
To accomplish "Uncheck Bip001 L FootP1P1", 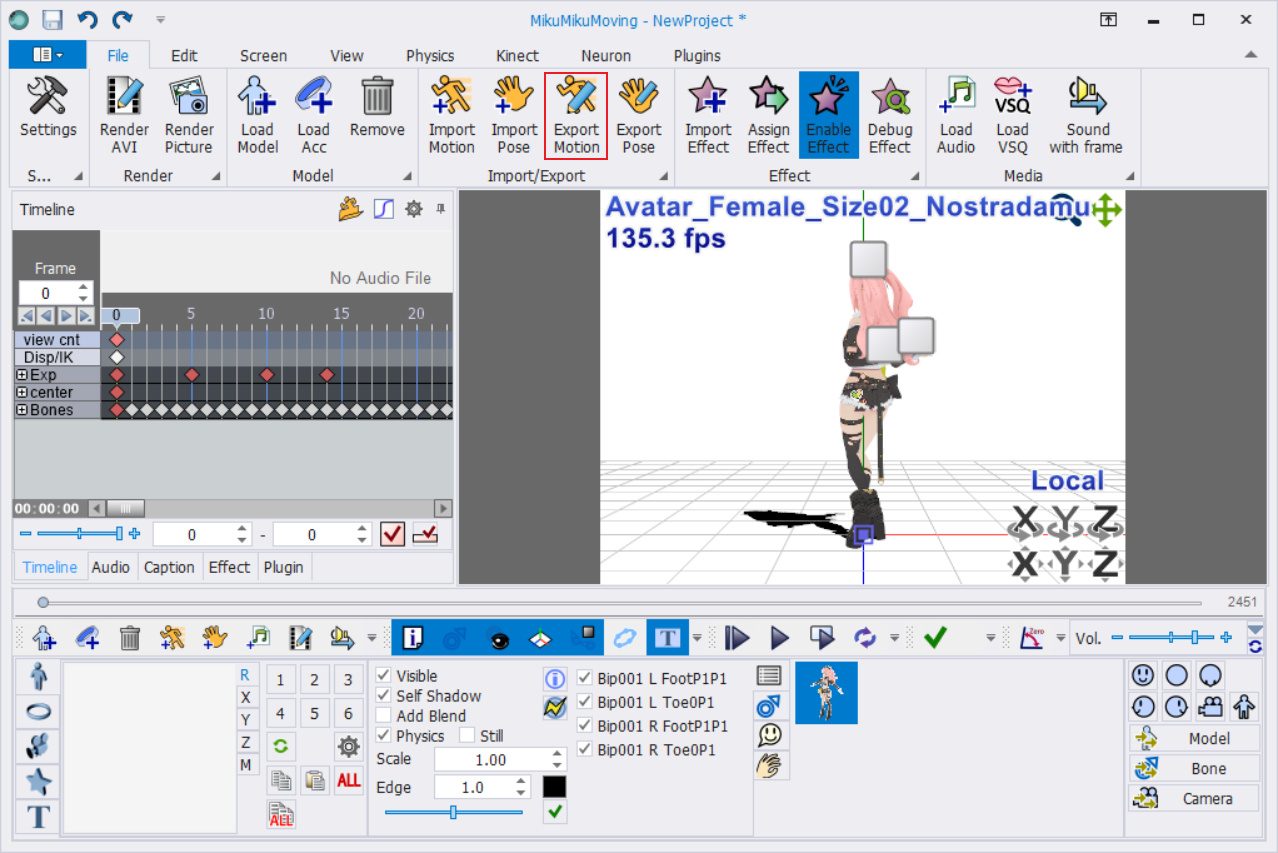I will 585,678.
